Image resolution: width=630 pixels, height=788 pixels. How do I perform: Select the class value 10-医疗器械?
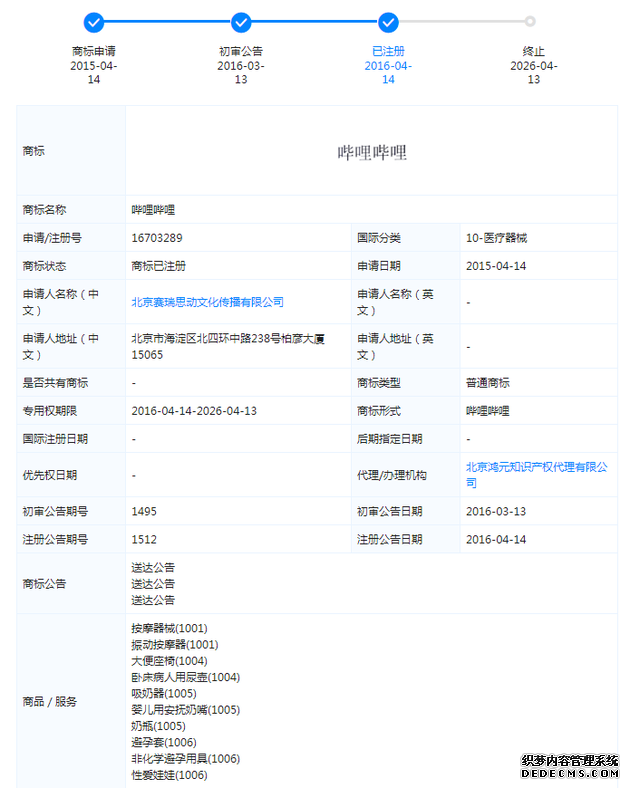[496, 238]
